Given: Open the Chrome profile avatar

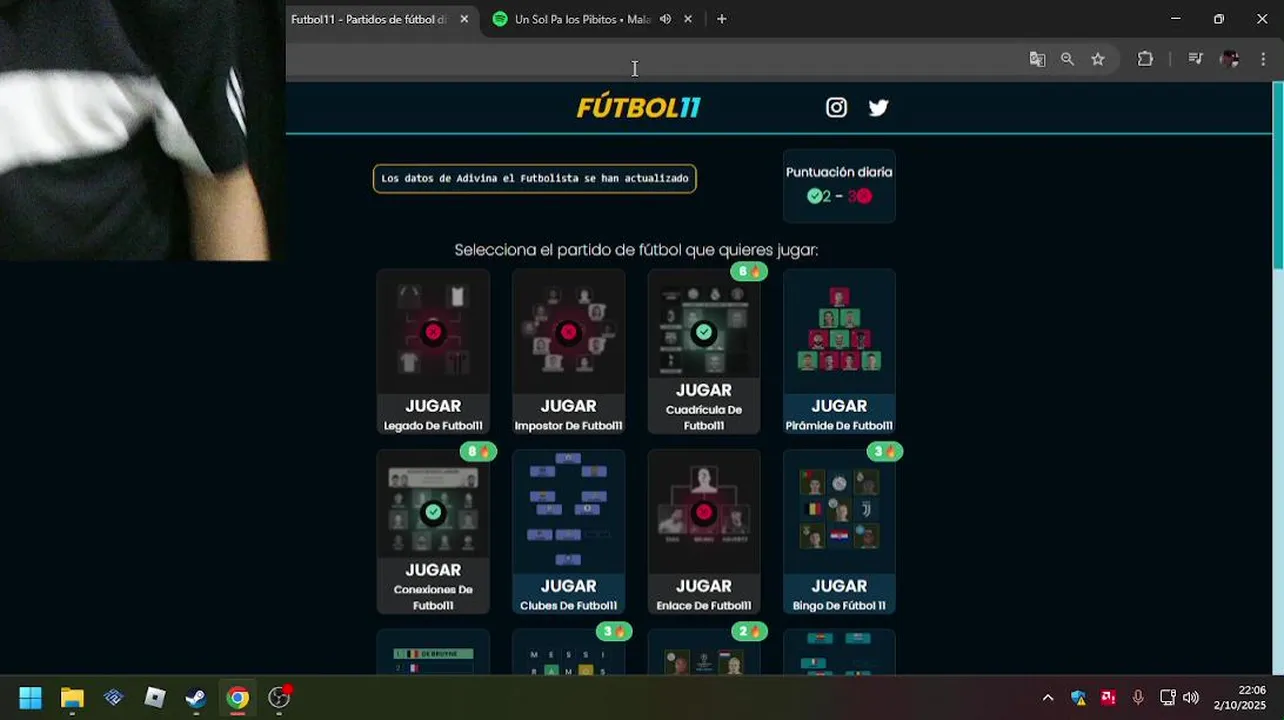Looking at the screenshot, I should [x=1230, y=59].
